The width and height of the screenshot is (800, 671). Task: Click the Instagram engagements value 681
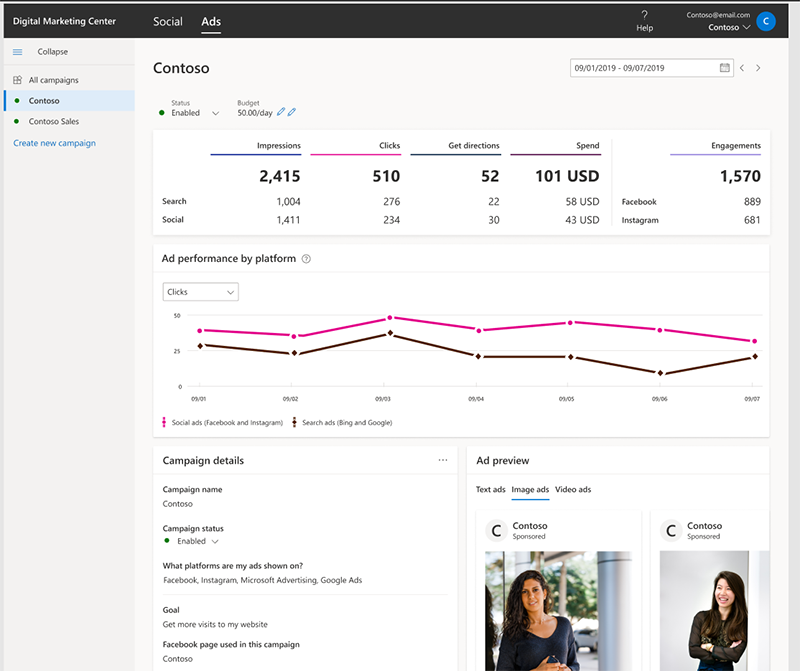click(752, 220)
